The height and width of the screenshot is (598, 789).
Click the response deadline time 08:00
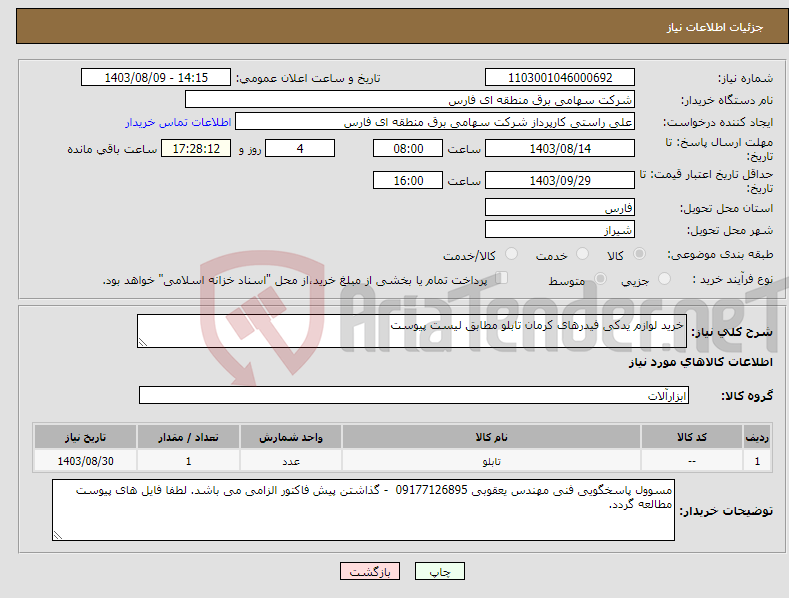click(408, 148)
